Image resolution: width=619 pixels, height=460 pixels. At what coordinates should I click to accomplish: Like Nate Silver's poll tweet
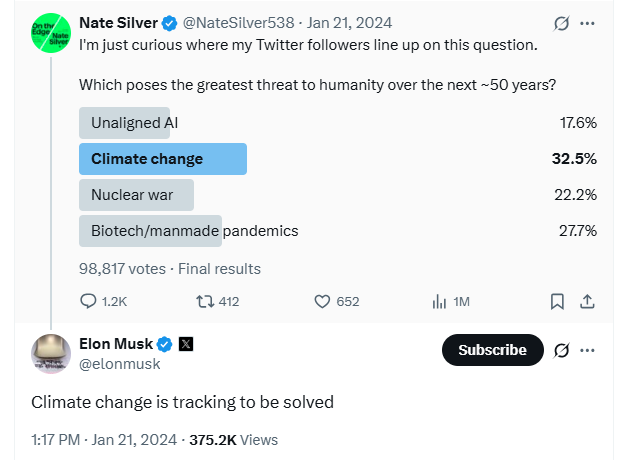tap(323, 301)
